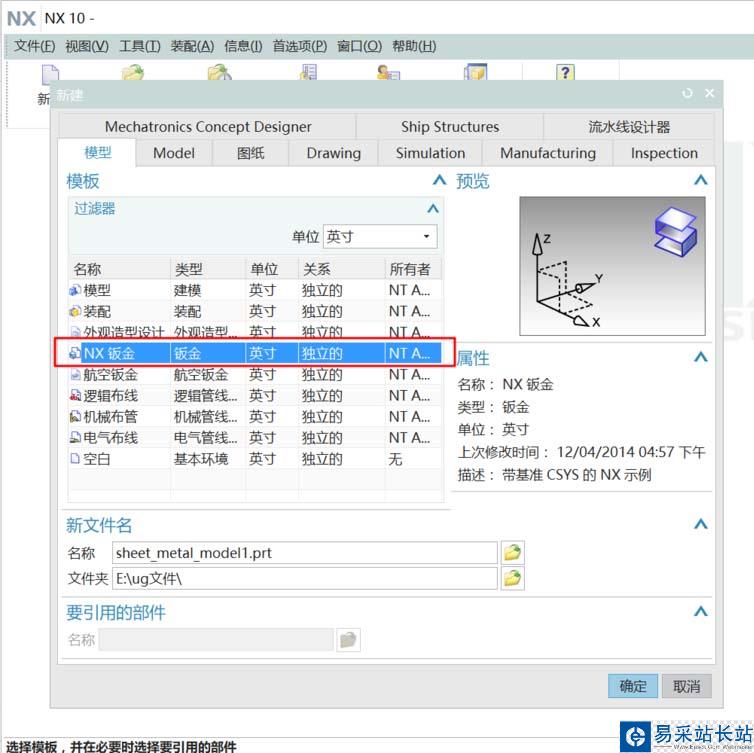Switch to 流水线设计器 tab
This screenshot has width=754, height=753.
pyautogui.click(x=629, y=127)
